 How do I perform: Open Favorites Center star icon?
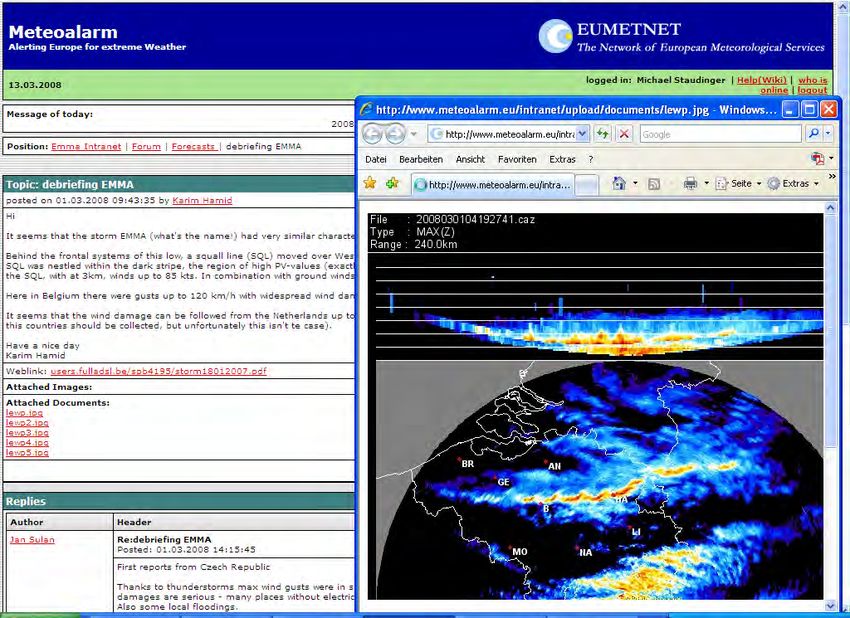click(370, 183)
